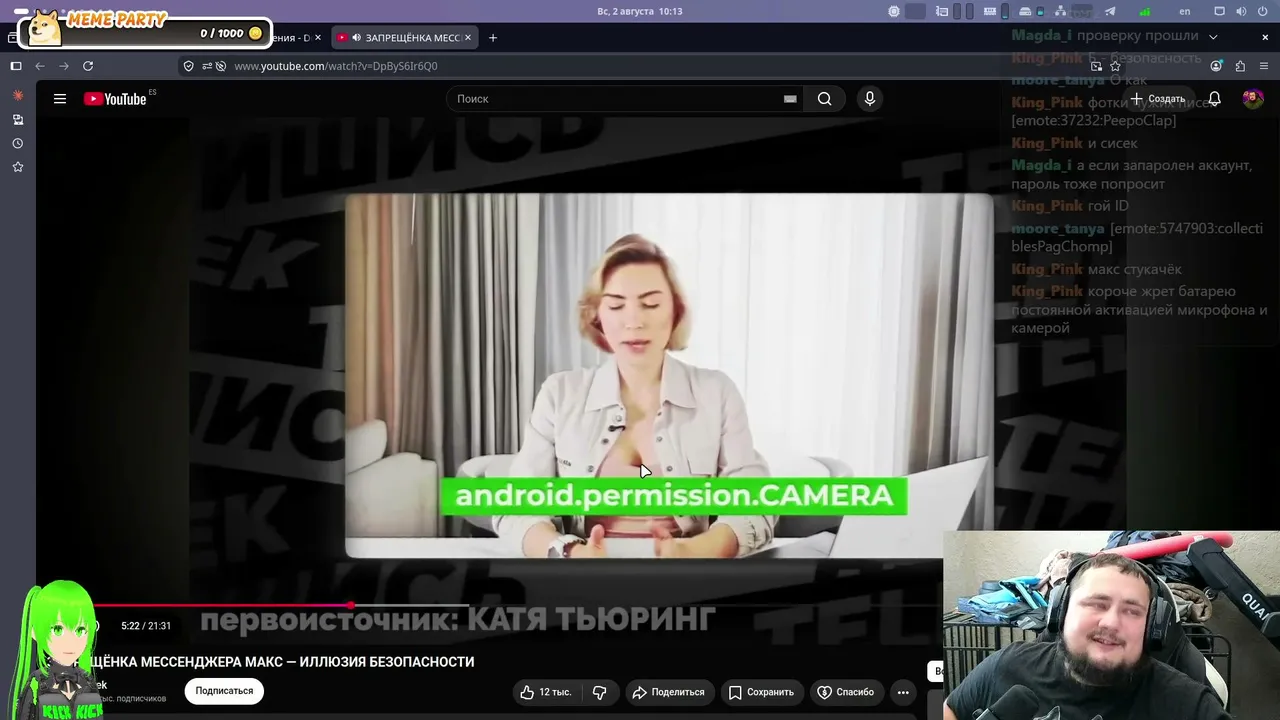Bookmark this page with the star icon
This screenshot has height=720, width=1280.
[x=1115, y=66]
